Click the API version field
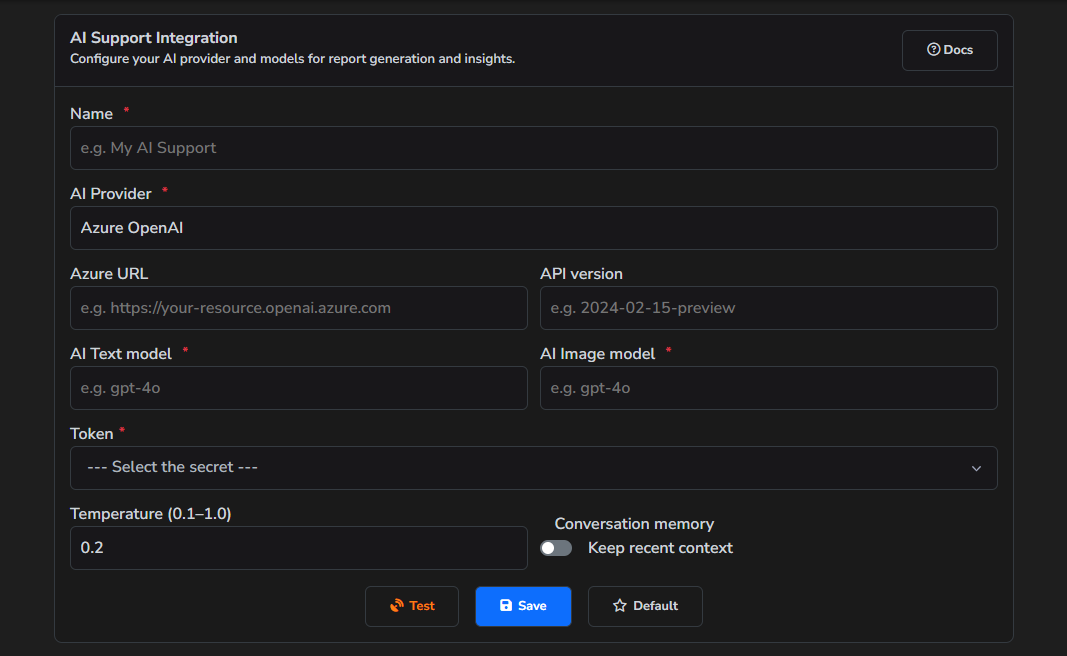1067x656 pixels. point(768,308)
